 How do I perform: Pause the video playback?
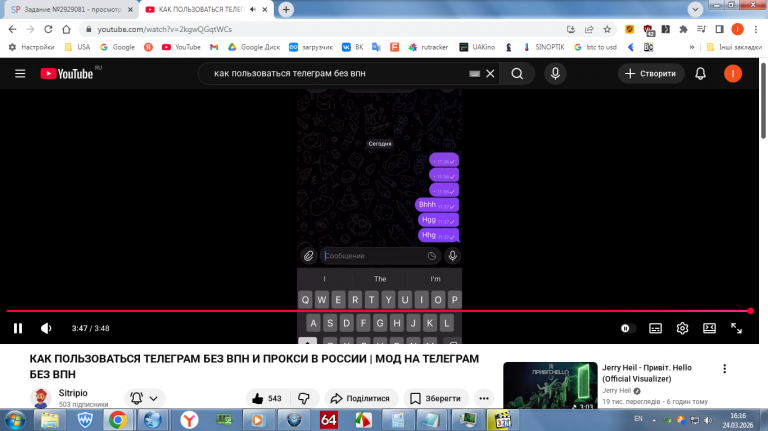tap(18, 328)
